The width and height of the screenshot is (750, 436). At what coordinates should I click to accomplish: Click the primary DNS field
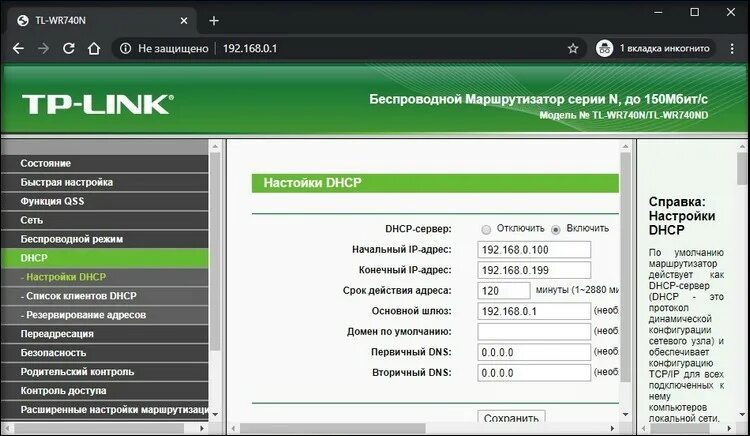(x=534, y=352)
